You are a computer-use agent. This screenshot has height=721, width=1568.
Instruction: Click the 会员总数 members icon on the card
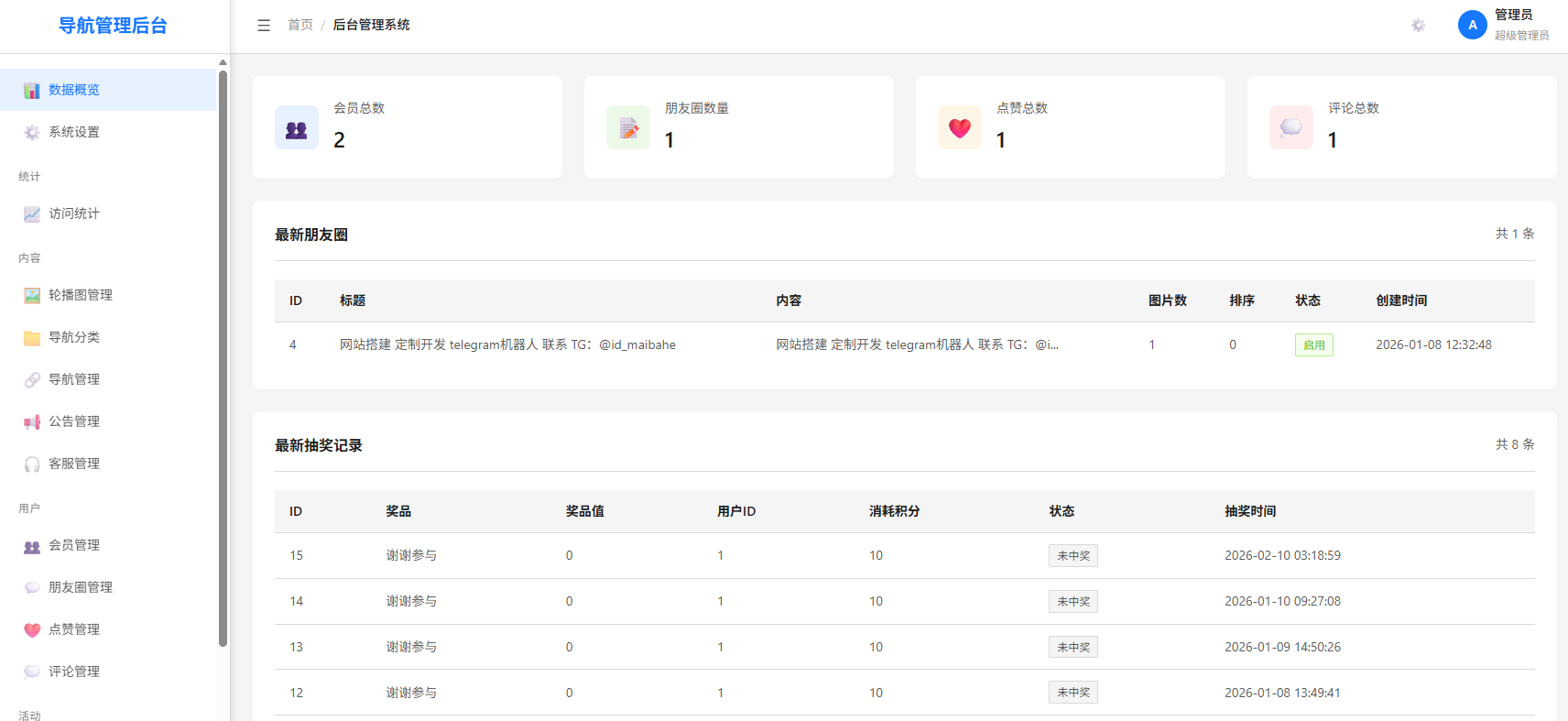297,127
